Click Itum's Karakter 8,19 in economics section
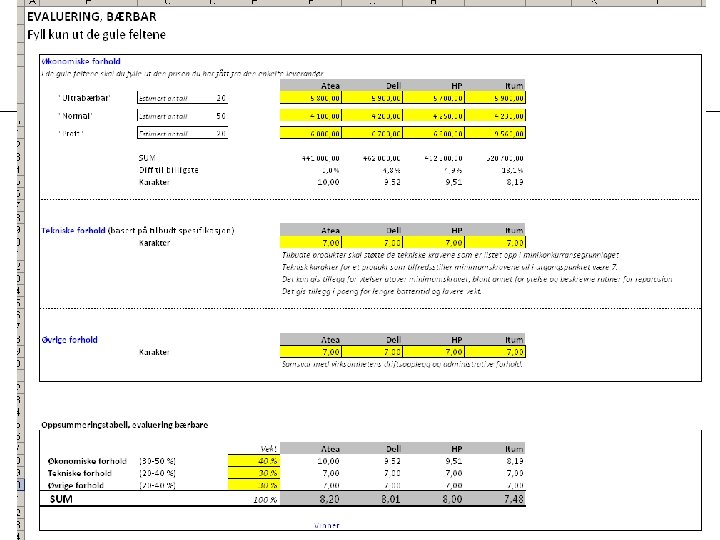 coord(515,182)
